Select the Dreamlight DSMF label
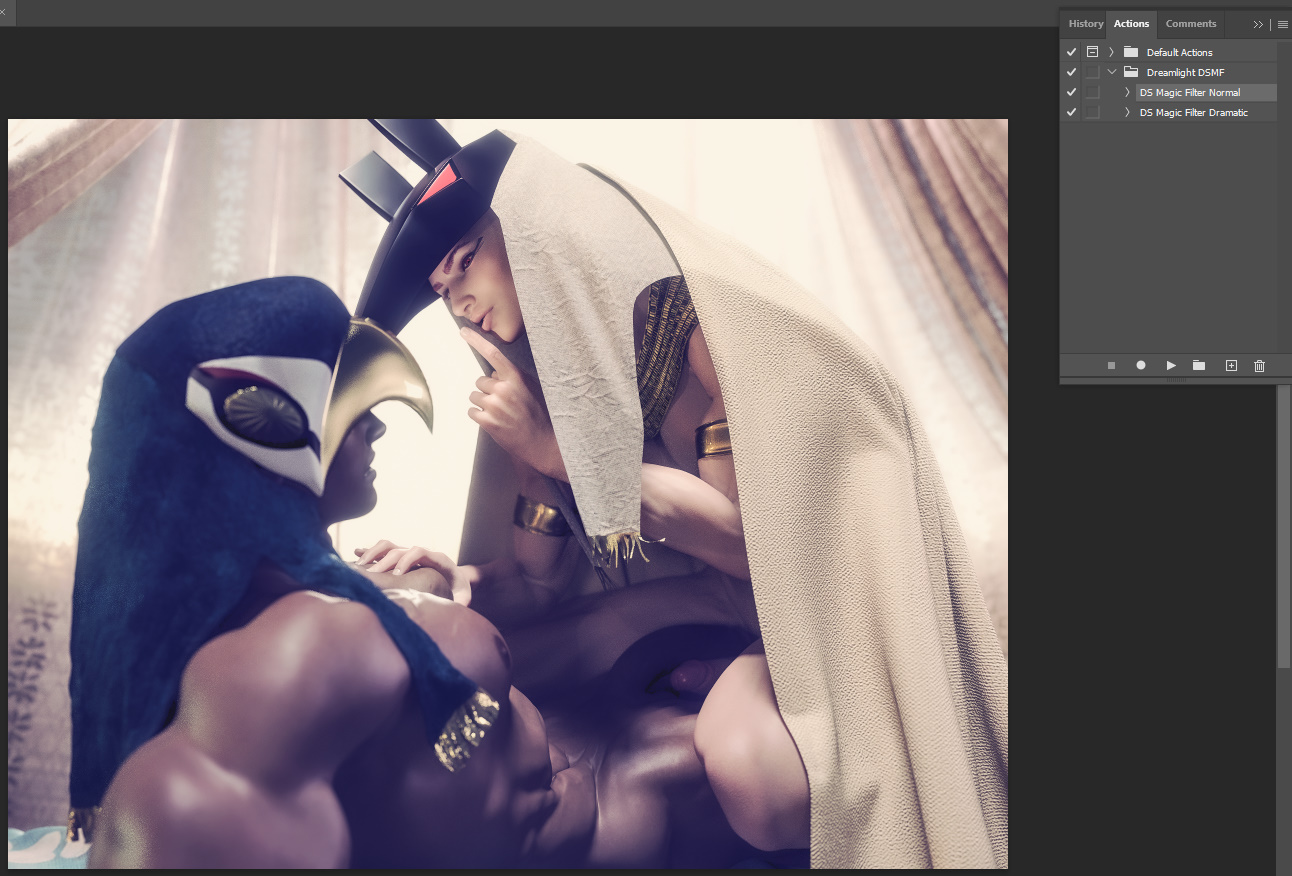1292x876 pixels. coord(1185,72)
